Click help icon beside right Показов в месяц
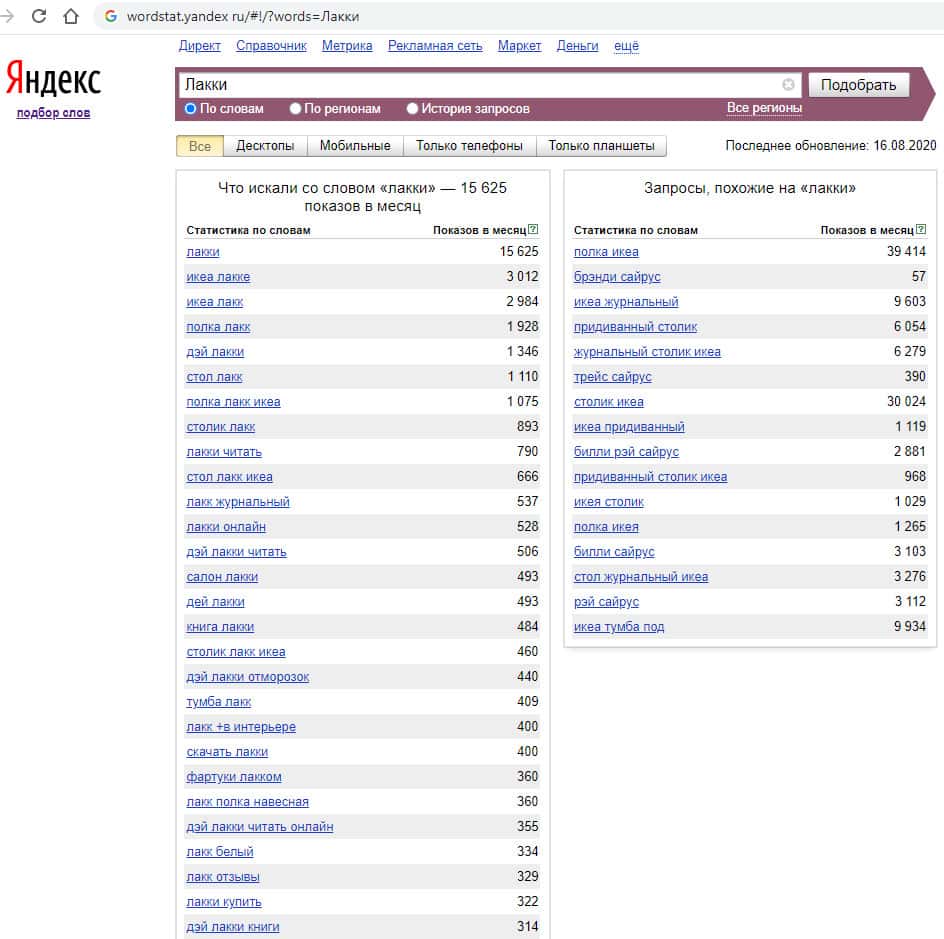The image size is (944, 939). pos(921,229)
